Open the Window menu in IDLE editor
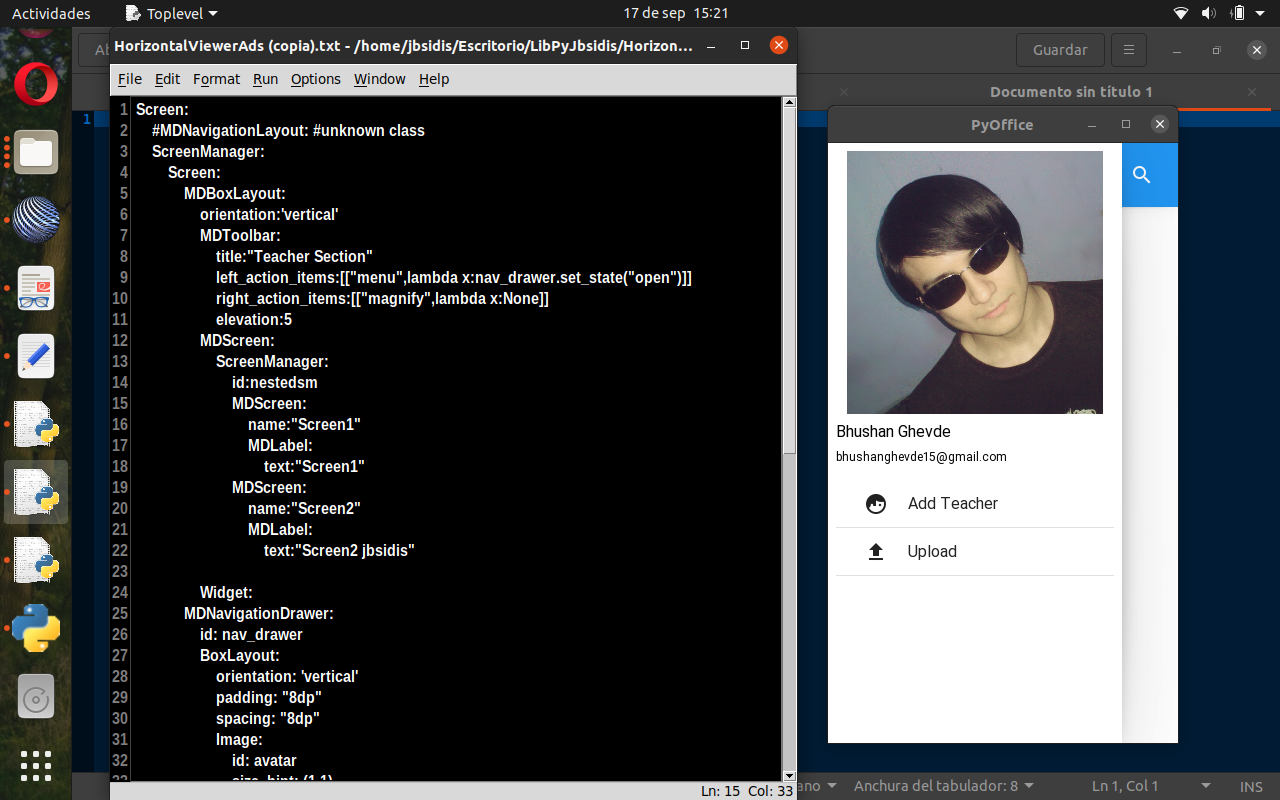This screenshot has height=800, width=1280. (x=380, y=79)
